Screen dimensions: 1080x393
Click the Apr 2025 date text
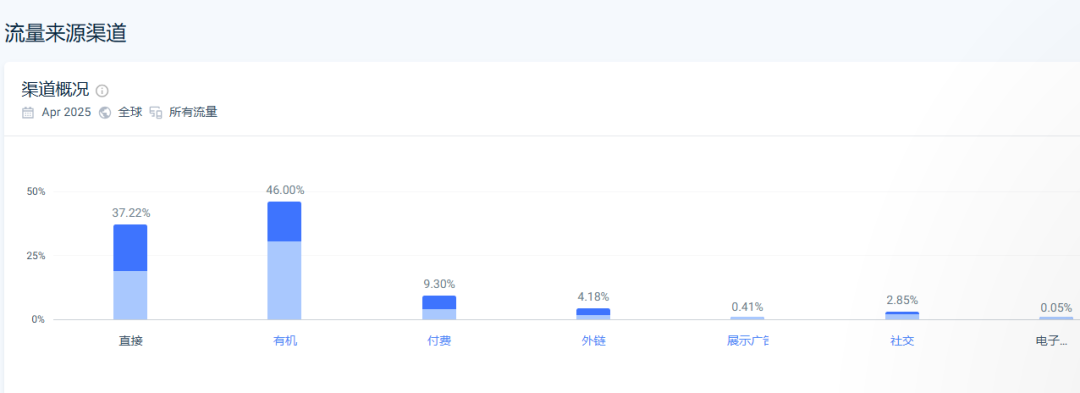point(66,113)
